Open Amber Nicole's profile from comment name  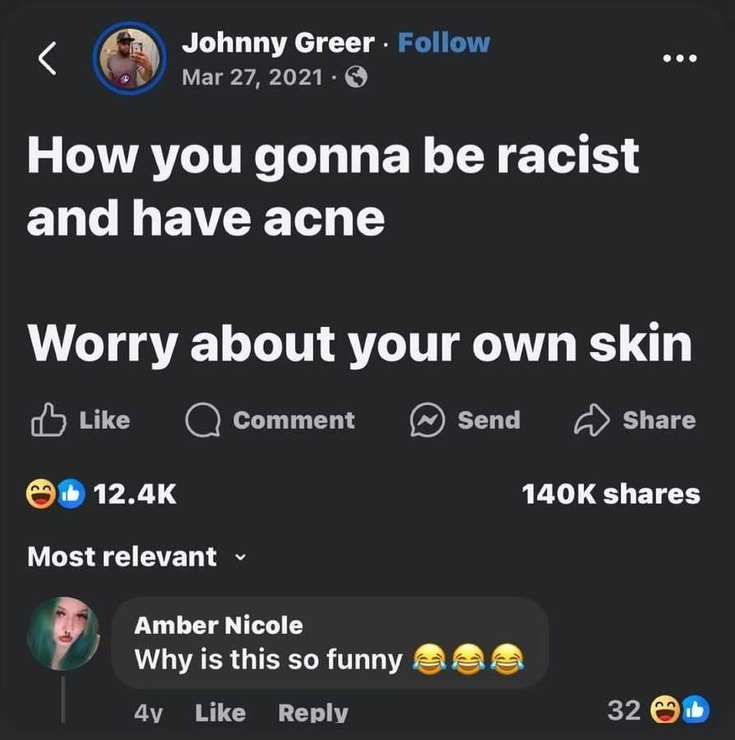point(219,626)
